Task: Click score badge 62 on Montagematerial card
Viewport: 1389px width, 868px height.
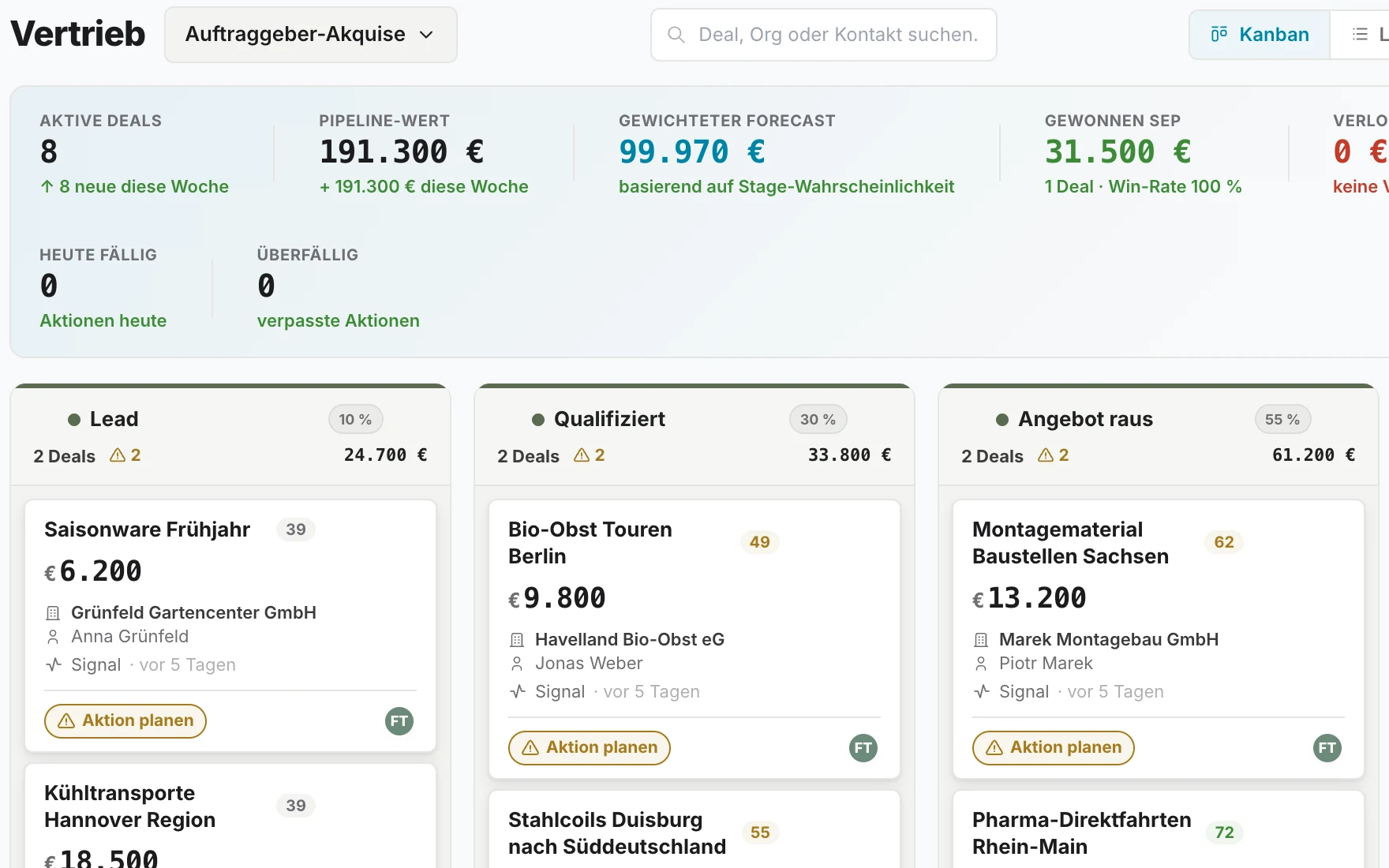Action: pyautogui.click(x=1224, y=542)
